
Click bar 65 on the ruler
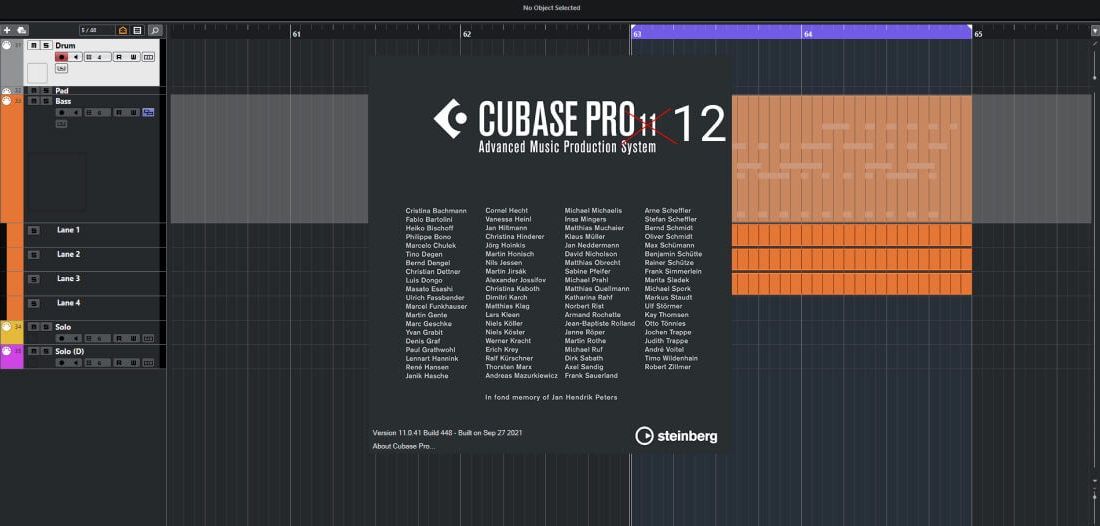point(978,34)
